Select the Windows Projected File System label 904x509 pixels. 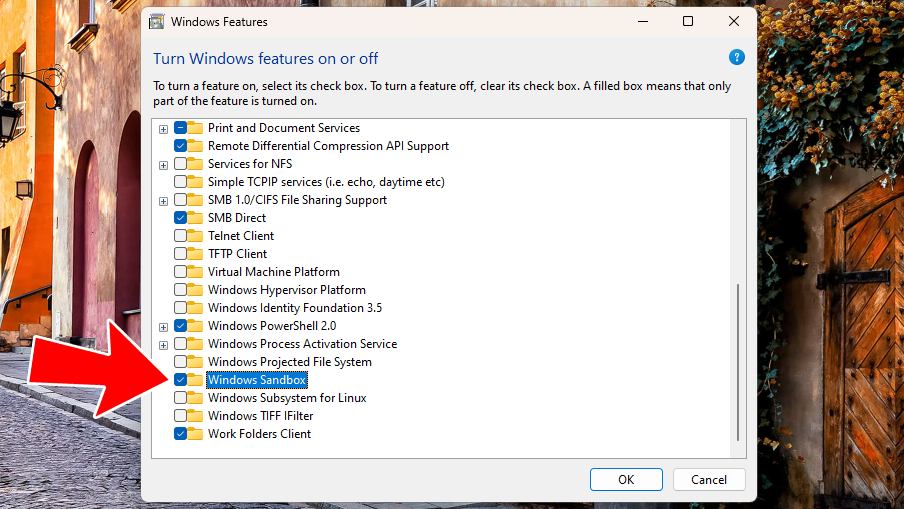pyautogui.click(x=289, y=362)
